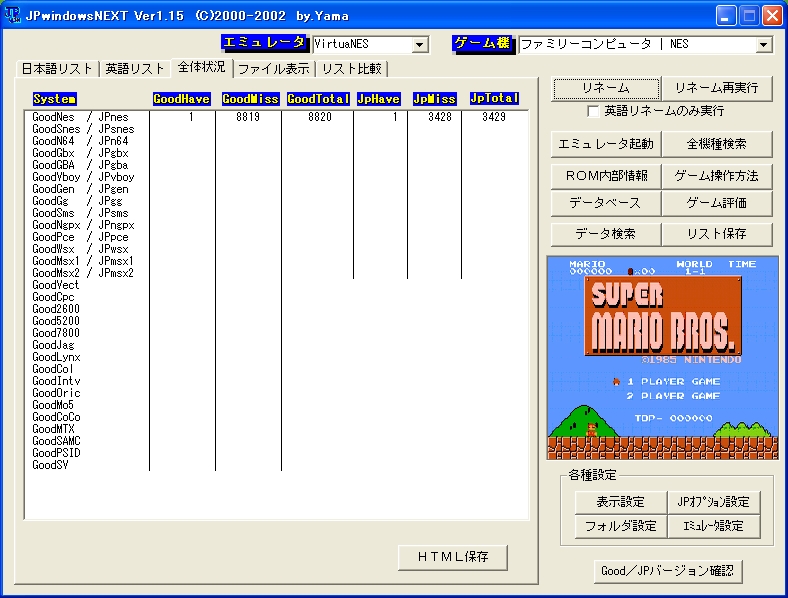788x598 pixels.
Task: Click the GoodTotal column header
Action: tap(318, 99)
